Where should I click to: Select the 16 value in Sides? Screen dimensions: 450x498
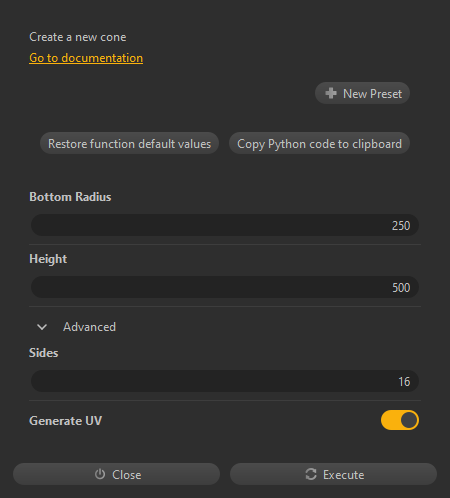(x=404, y=382)
